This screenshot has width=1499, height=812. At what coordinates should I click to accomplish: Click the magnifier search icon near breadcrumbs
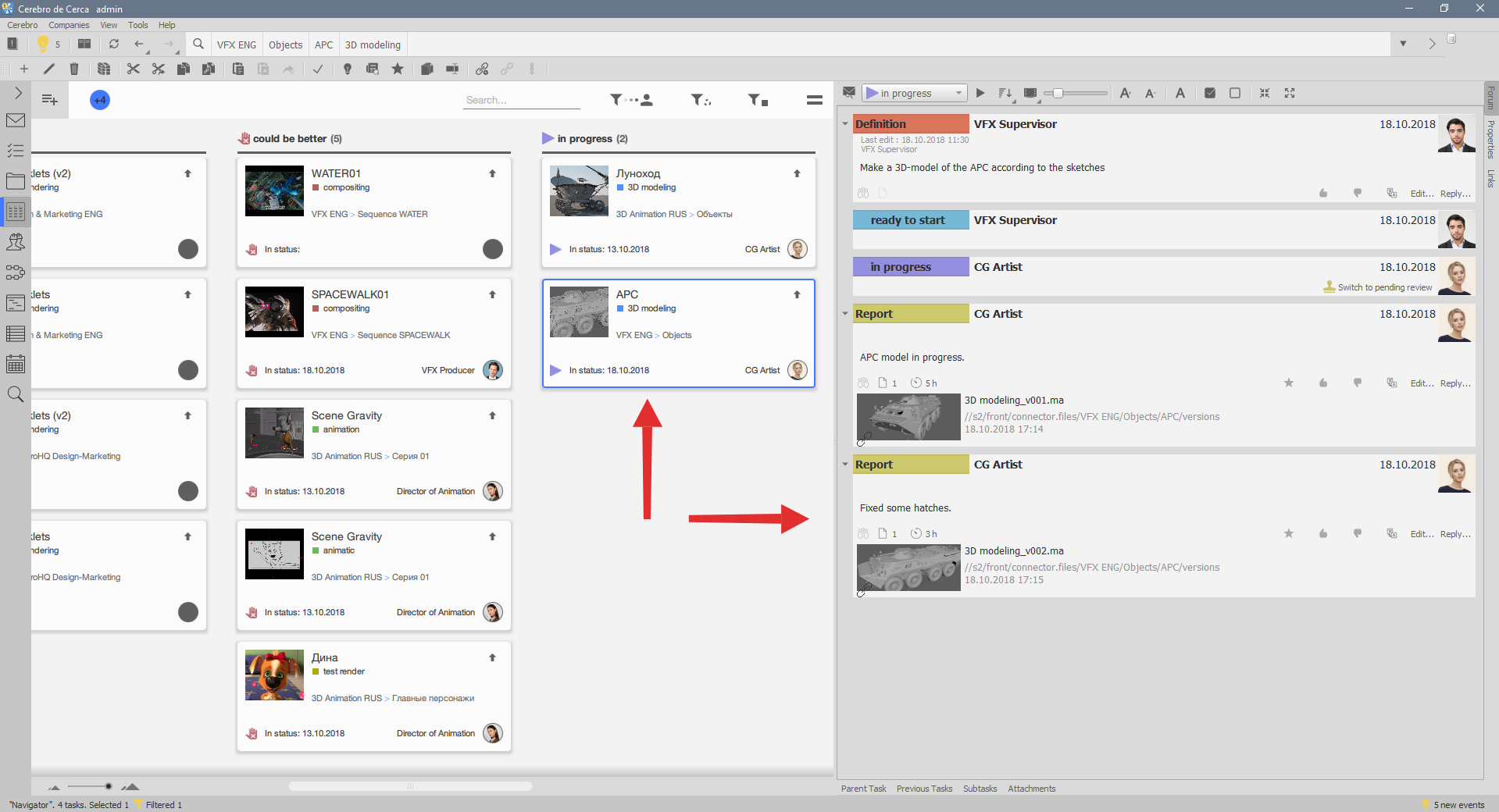click(198, 44)
